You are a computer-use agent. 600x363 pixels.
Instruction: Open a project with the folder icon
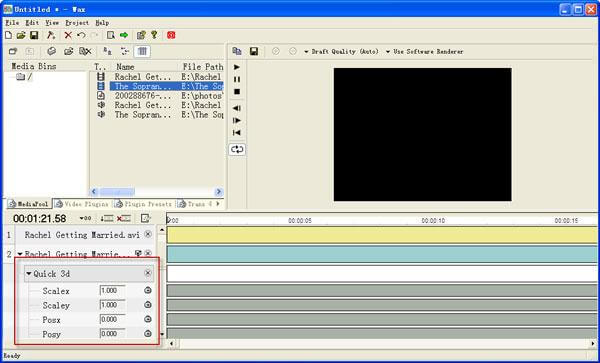[21, 35]
